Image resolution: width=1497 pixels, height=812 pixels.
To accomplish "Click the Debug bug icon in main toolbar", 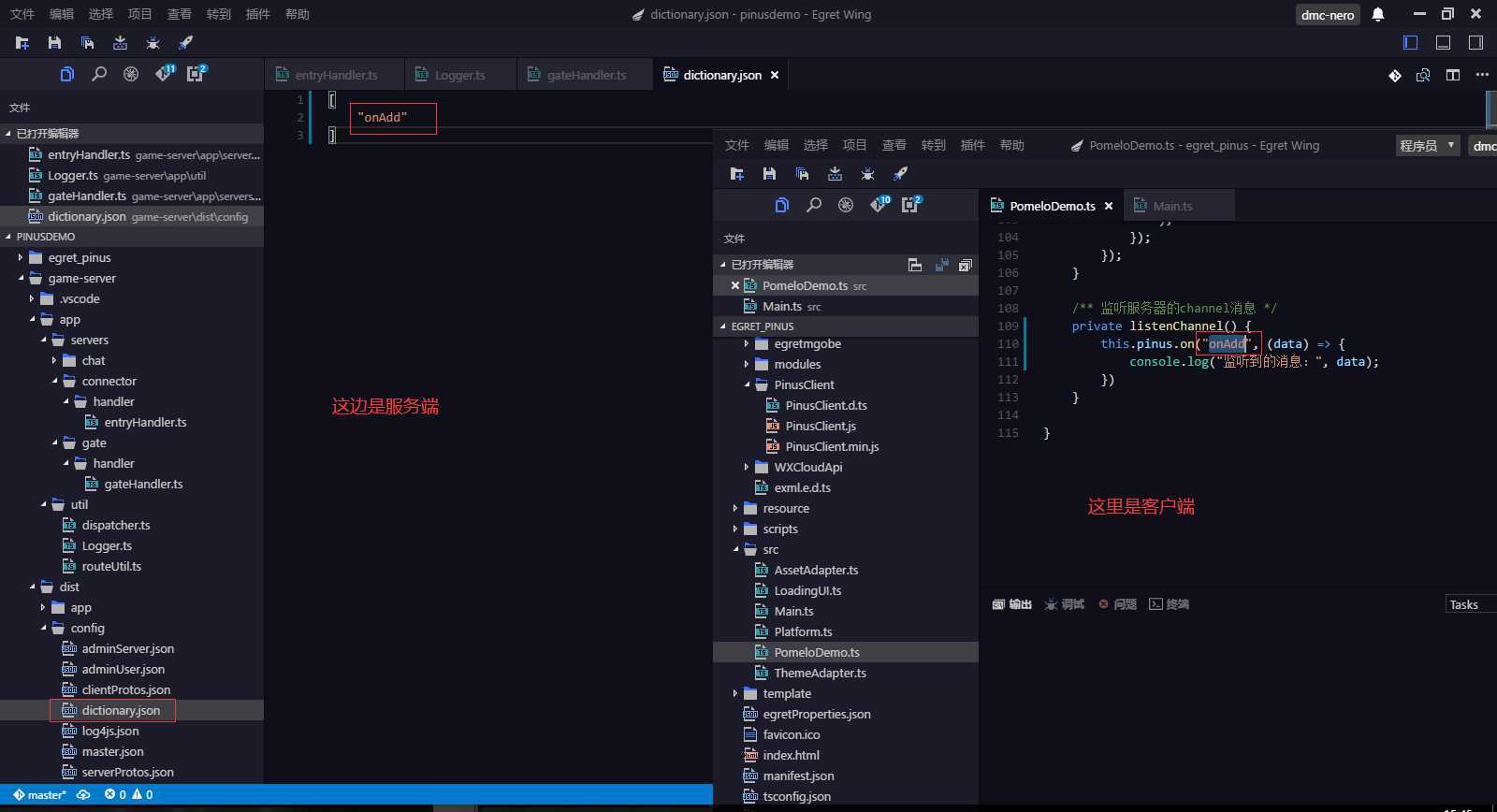I will tap(153, 43).
